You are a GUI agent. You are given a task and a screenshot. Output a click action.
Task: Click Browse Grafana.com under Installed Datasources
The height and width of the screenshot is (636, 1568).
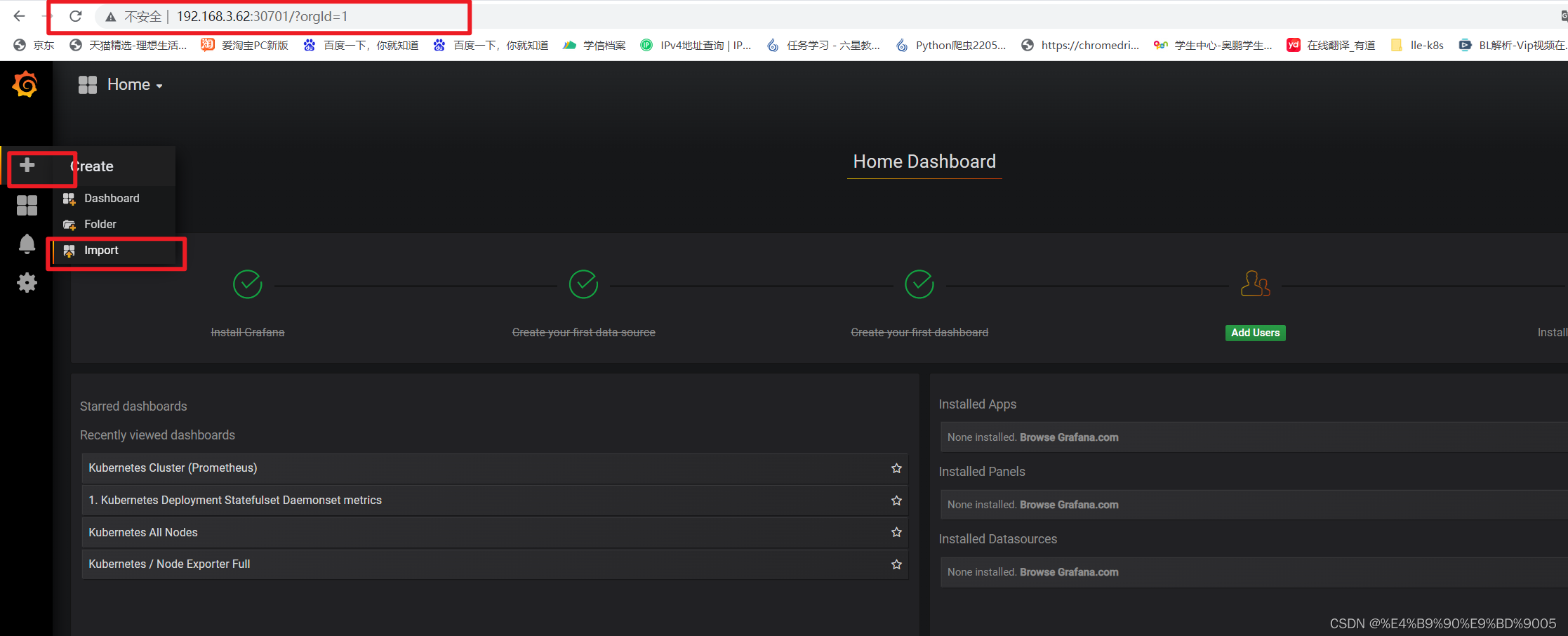click(1069, 572)
